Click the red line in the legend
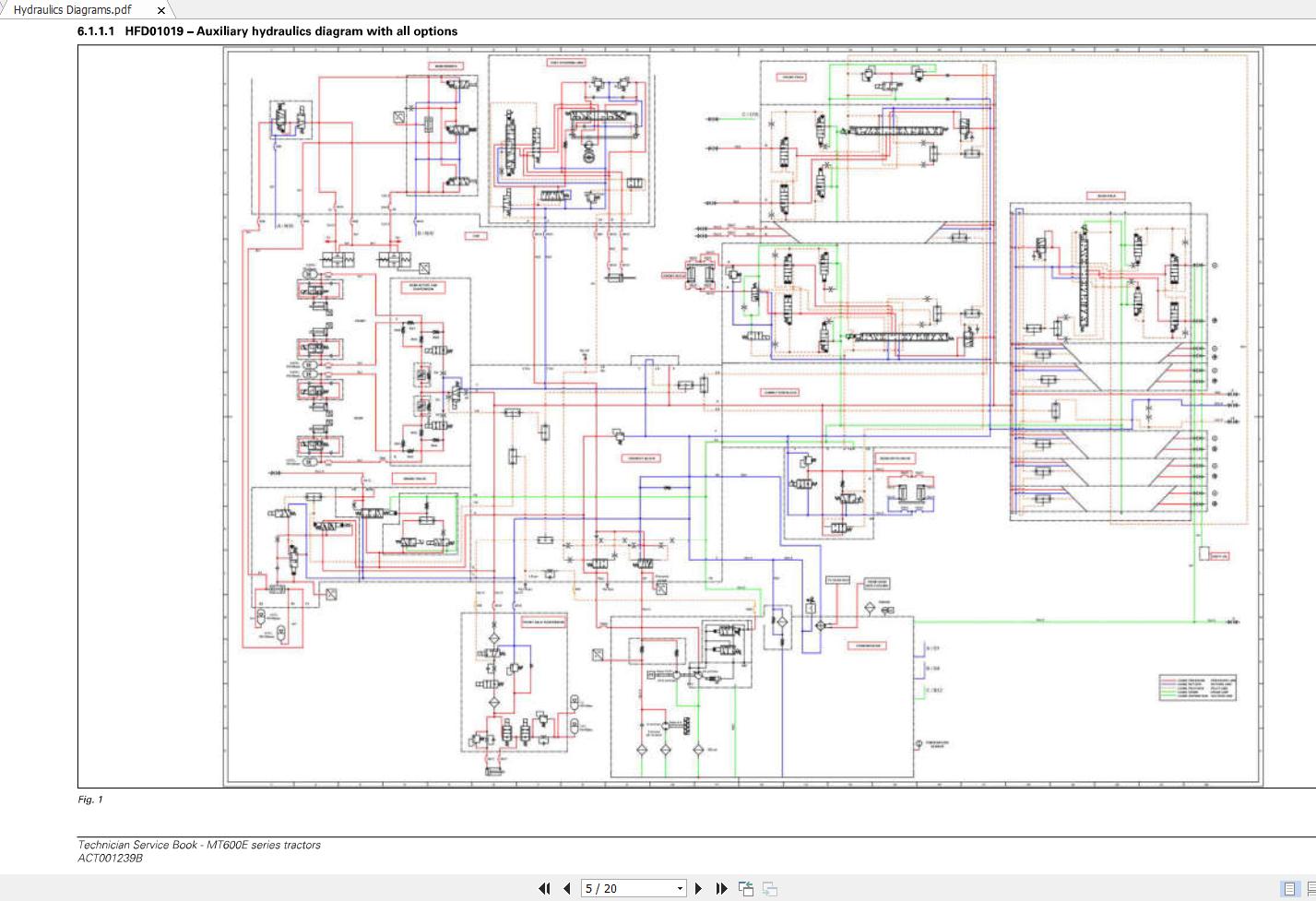This screenshot has height=901, width=1316. 1168,681
